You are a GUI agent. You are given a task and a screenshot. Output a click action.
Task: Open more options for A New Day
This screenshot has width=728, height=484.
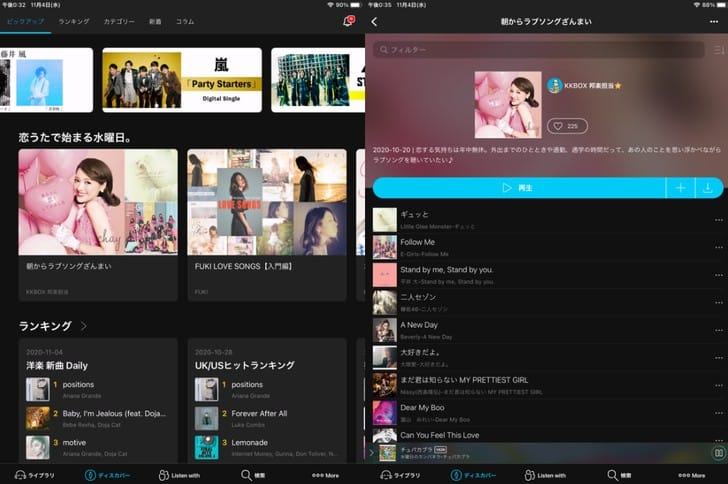point(718,330)
